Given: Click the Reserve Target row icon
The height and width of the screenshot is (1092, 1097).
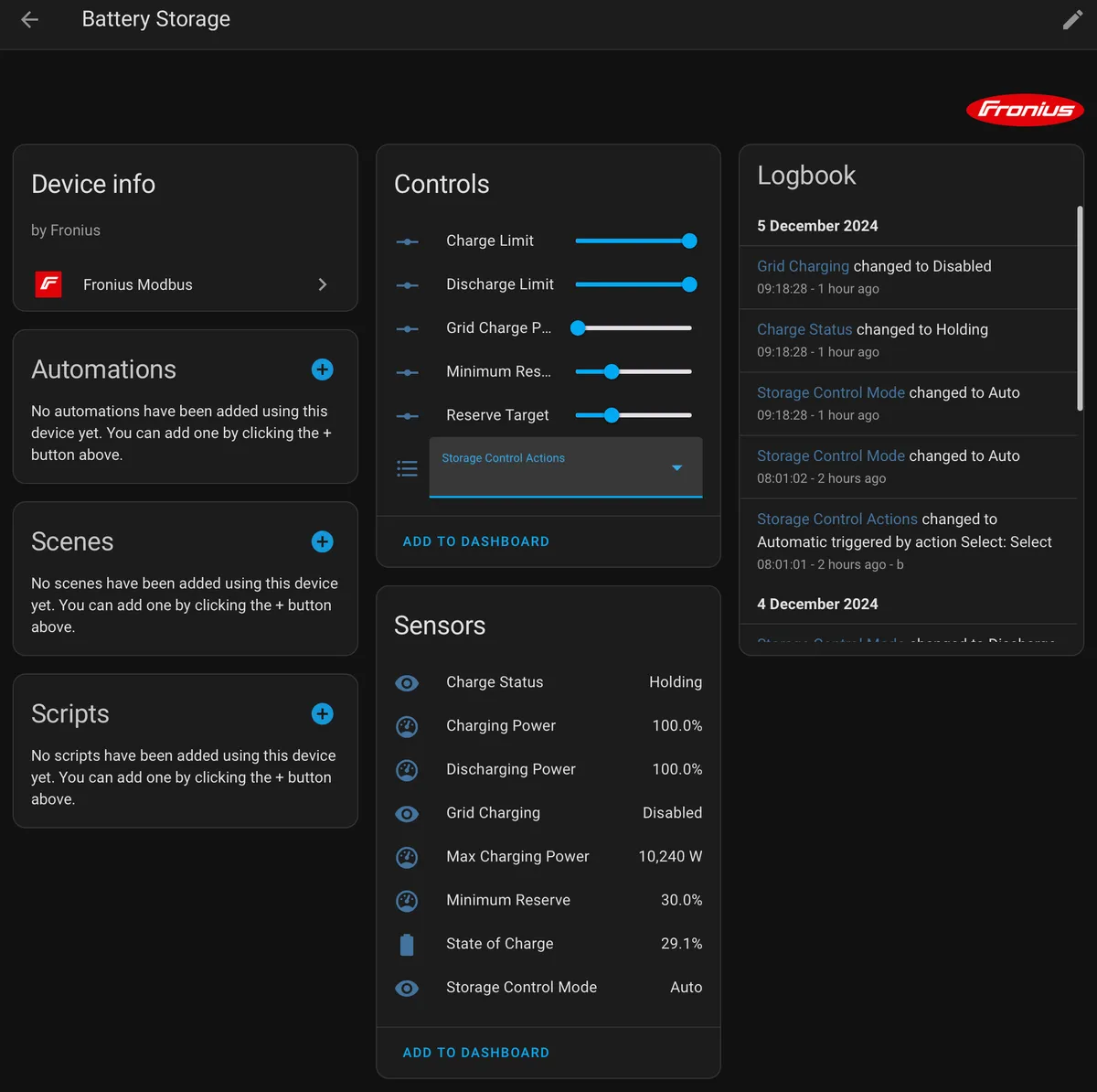Looking at the screenshot, I should tap(408, 416).
